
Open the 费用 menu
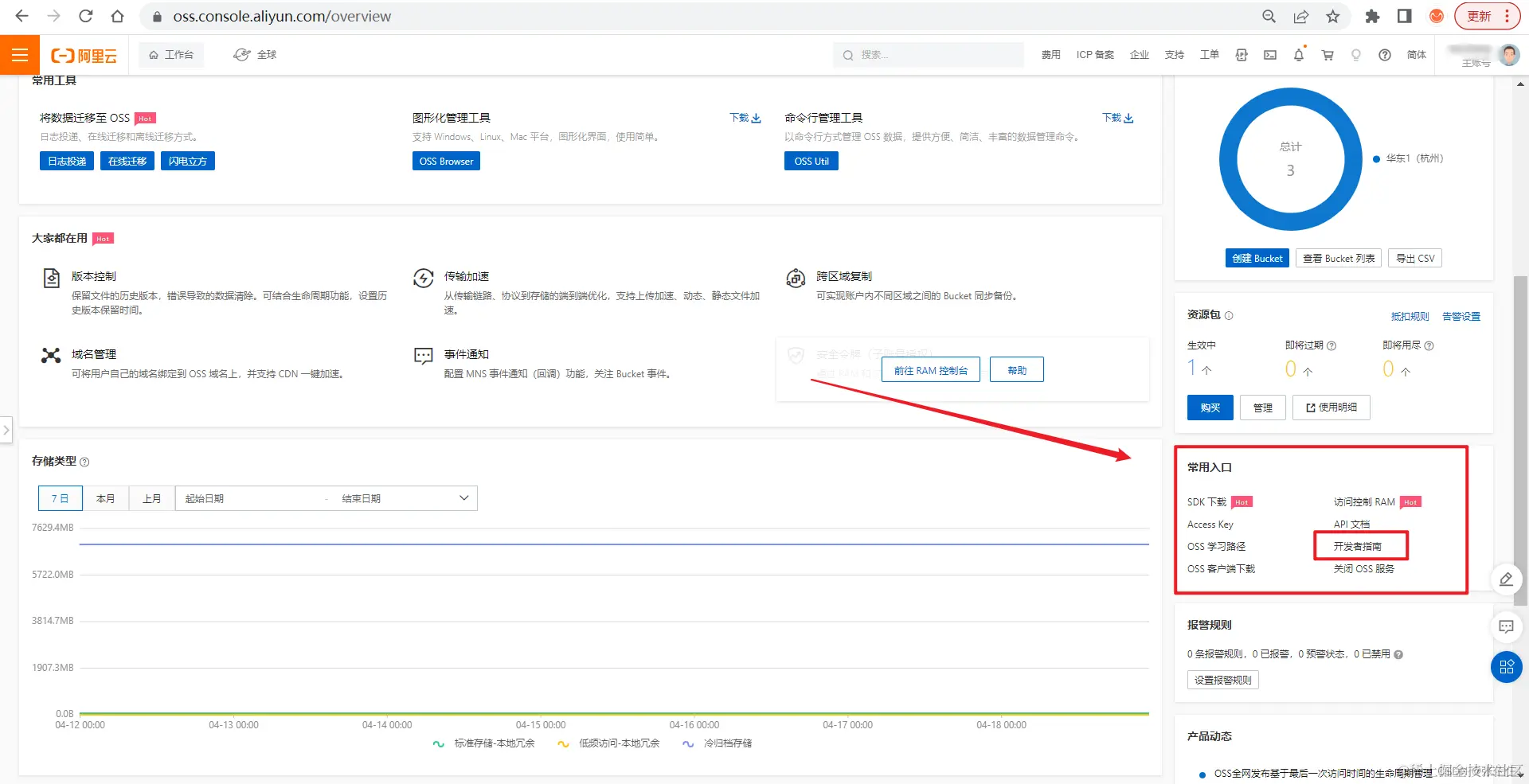(1051, 55)
